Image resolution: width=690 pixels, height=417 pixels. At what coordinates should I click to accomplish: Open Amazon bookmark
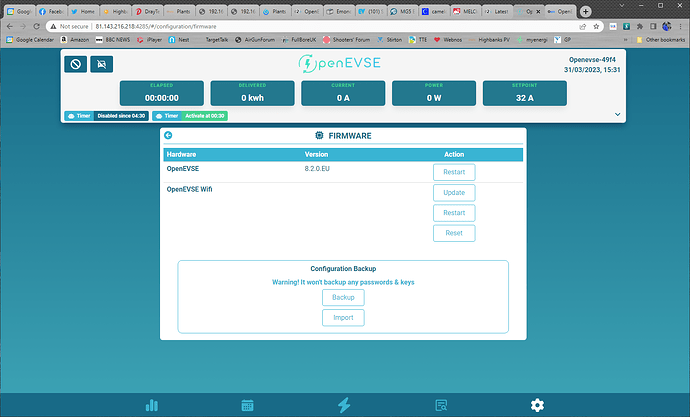click(75, 40)
